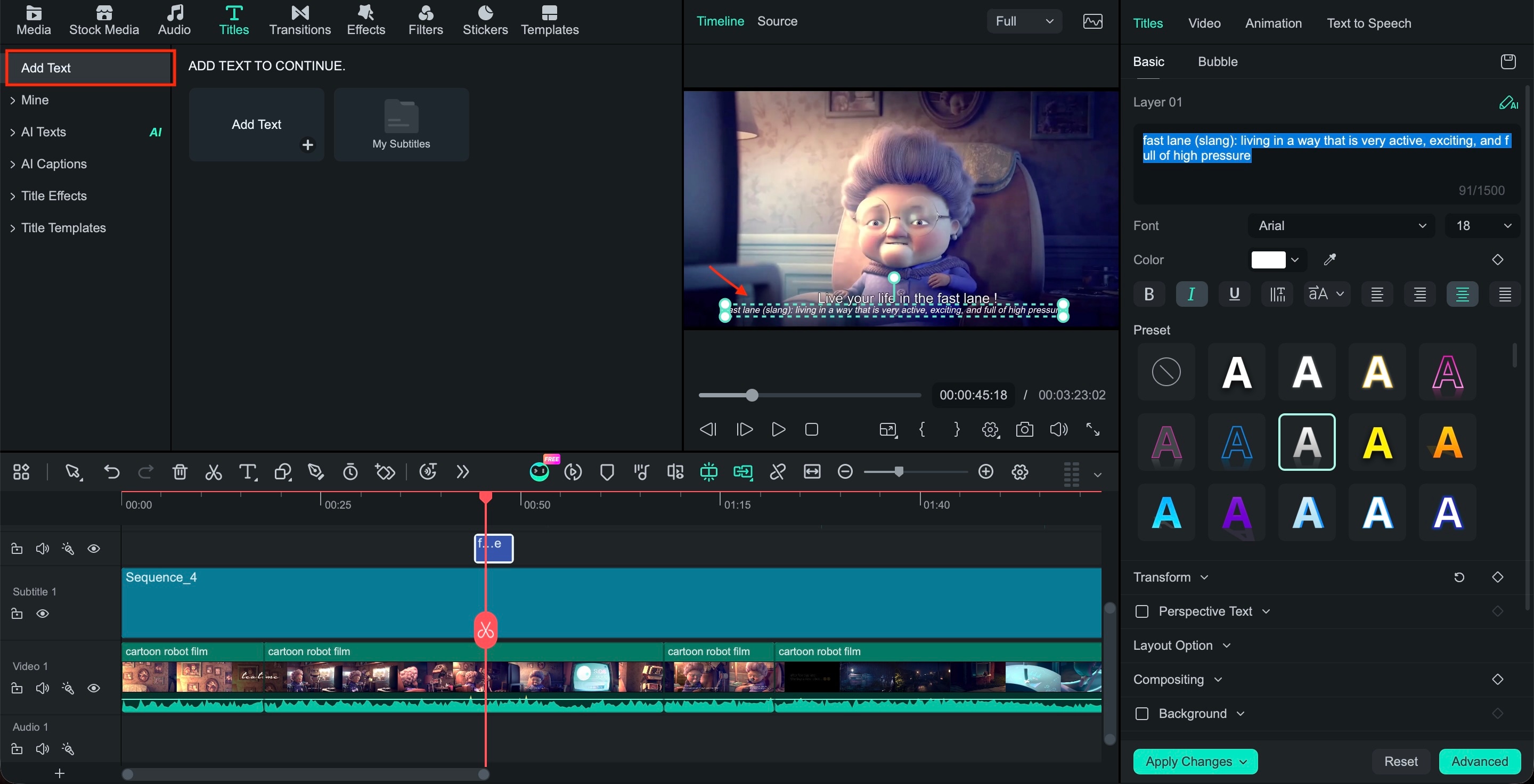Open timeline settings gear icon
This screenshot has width=1534, height=784.
(1019, 472)
